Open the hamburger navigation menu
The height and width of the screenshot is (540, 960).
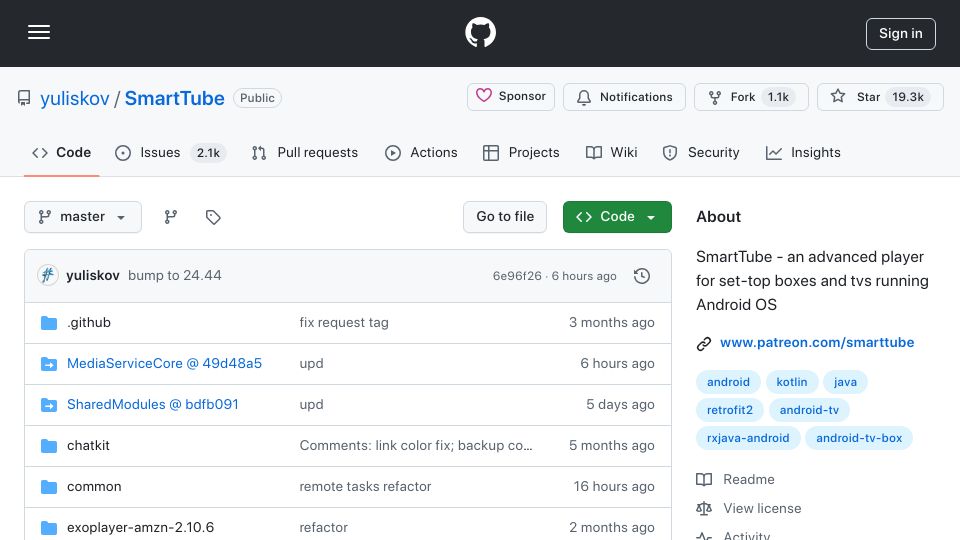tap(39, 32)
